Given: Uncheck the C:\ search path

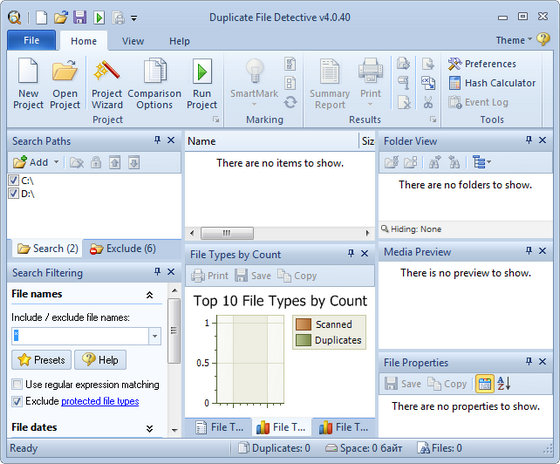Looking at the screenshot, I should tap(14, 180).
